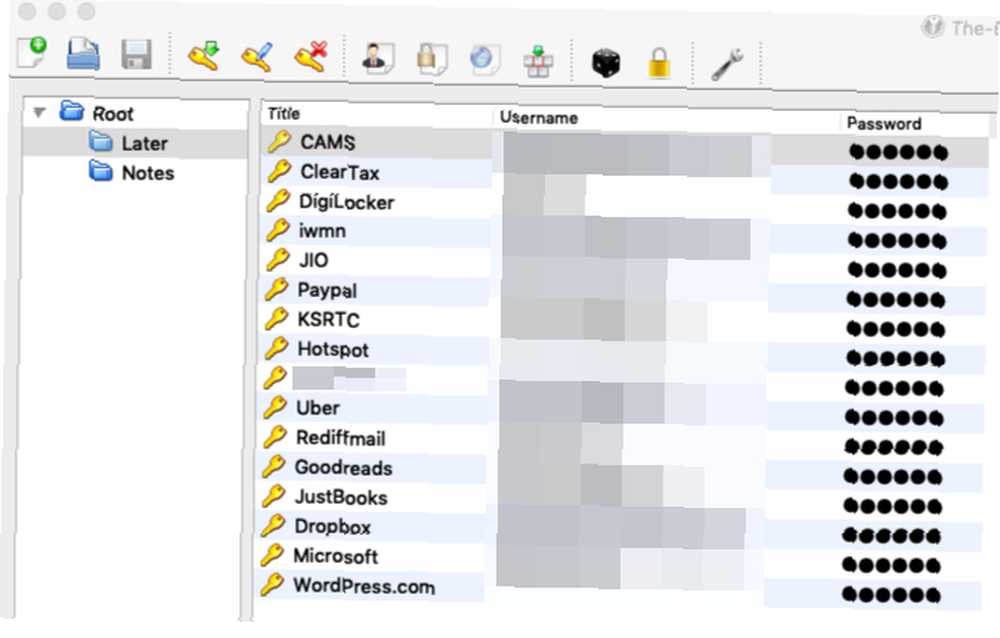This screenshot has height=638, width=1000.
Task: Lock the database with the padlock icon
Action: click(659, 63)
